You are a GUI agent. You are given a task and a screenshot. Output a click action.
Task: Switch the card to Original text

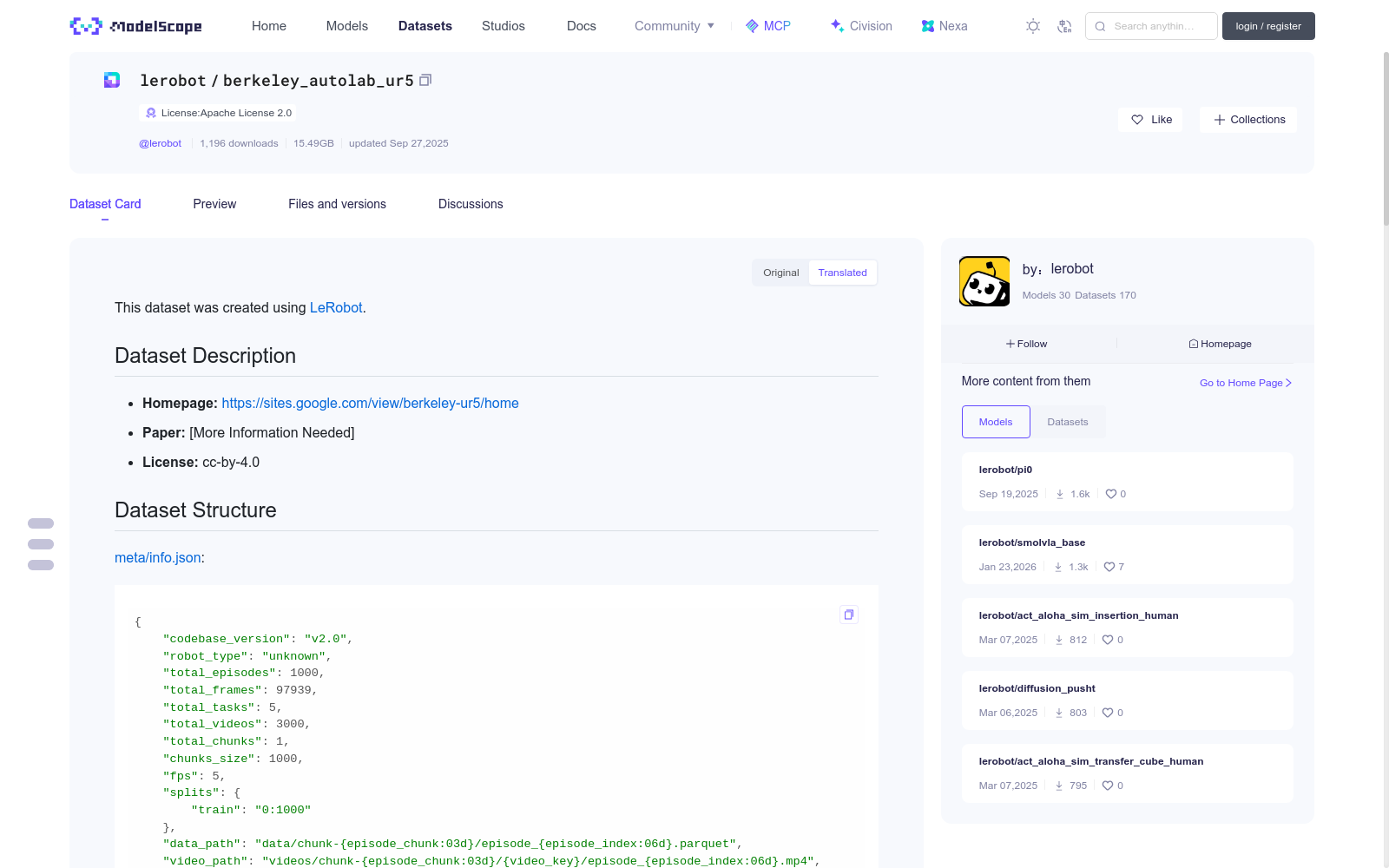[781, 273]
